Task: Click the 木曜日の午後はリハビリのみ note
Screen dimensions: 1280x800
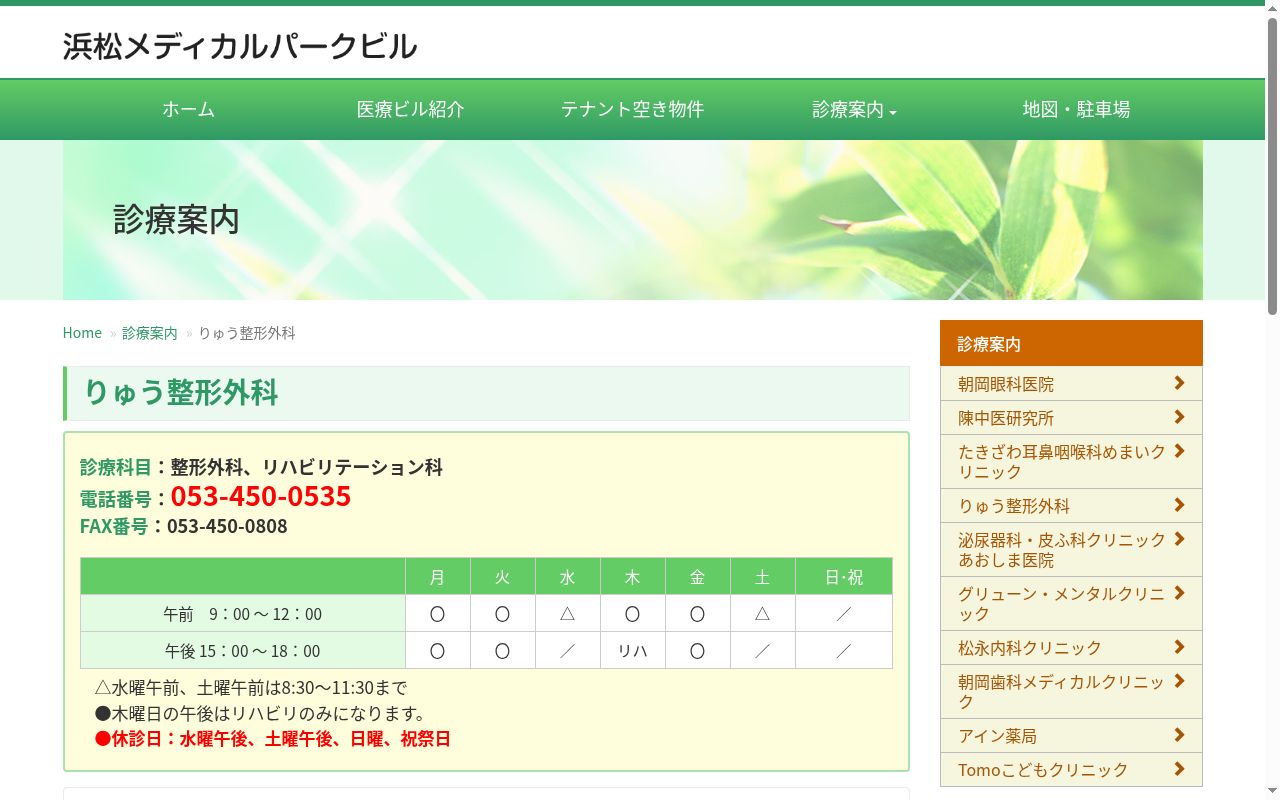Action: 261,714
